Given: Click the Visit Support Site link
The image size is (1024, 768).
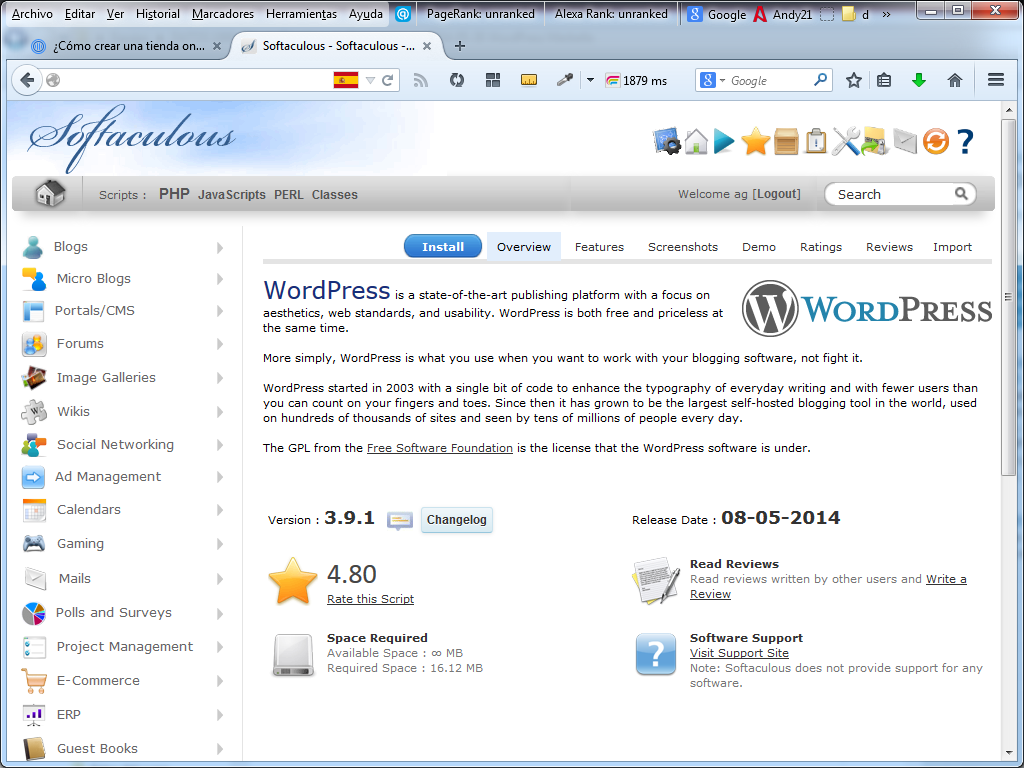Looking at the screenshot, I should point(739,653).
